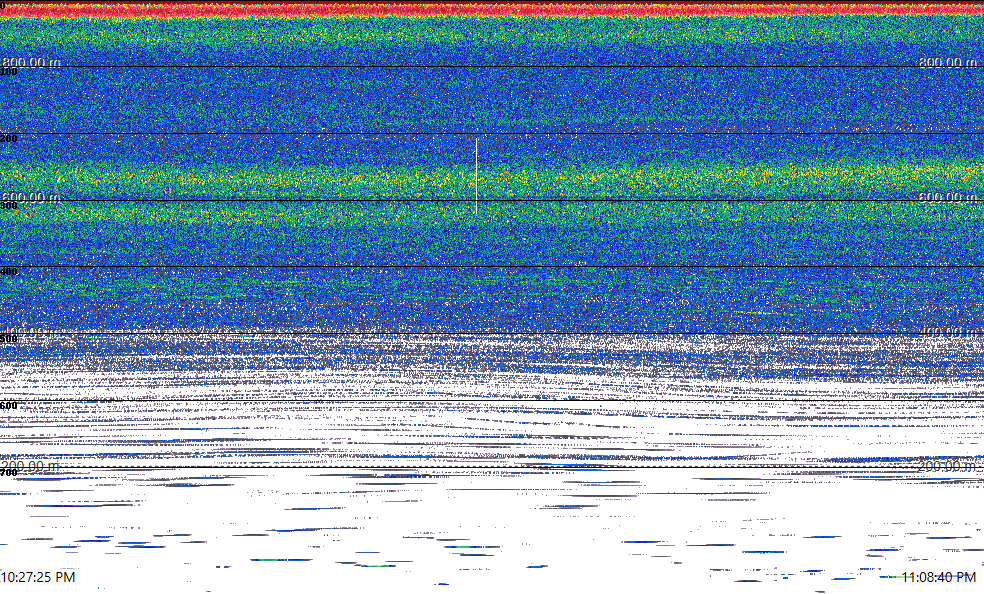This screenshot has width=984, height=594.
Task: Click the left-side 800.00 m range label
Action: (x=31, y=62)
